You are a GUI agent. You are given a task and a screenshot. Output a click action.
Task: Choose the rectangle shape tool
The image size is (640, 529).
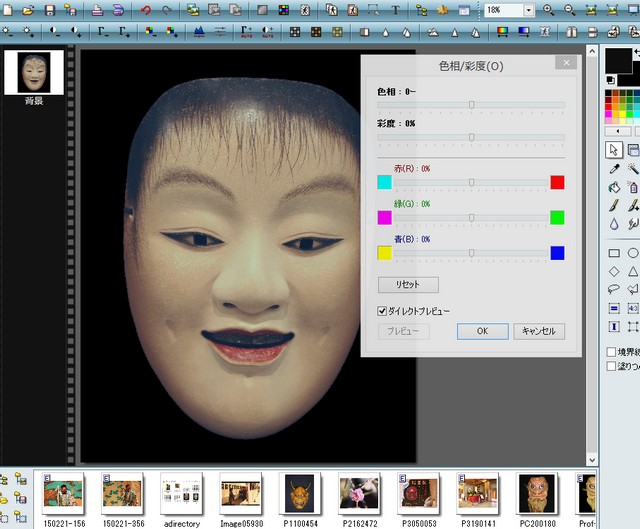coord(614,253)
